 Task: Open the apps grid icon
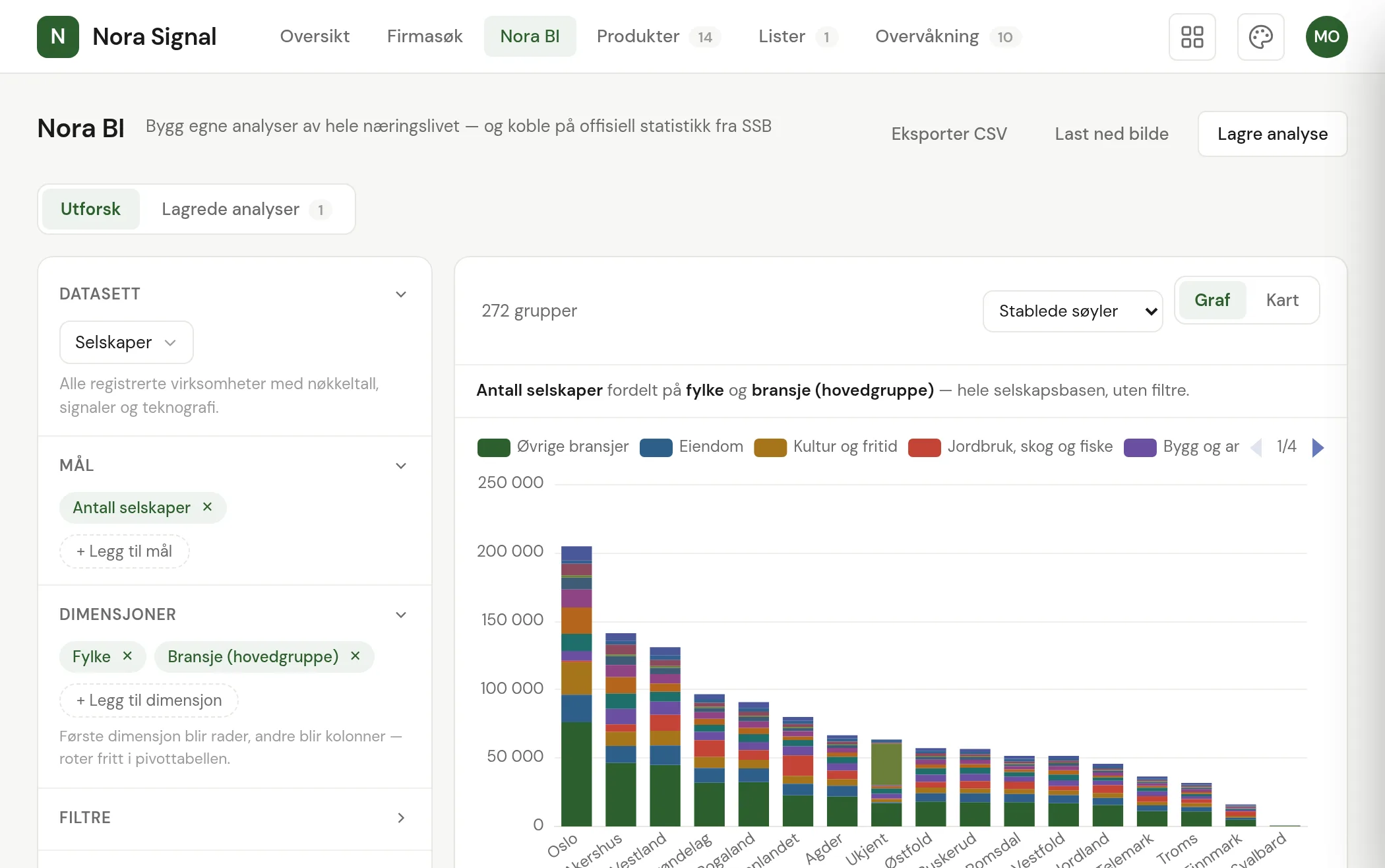click(1192, 37)
